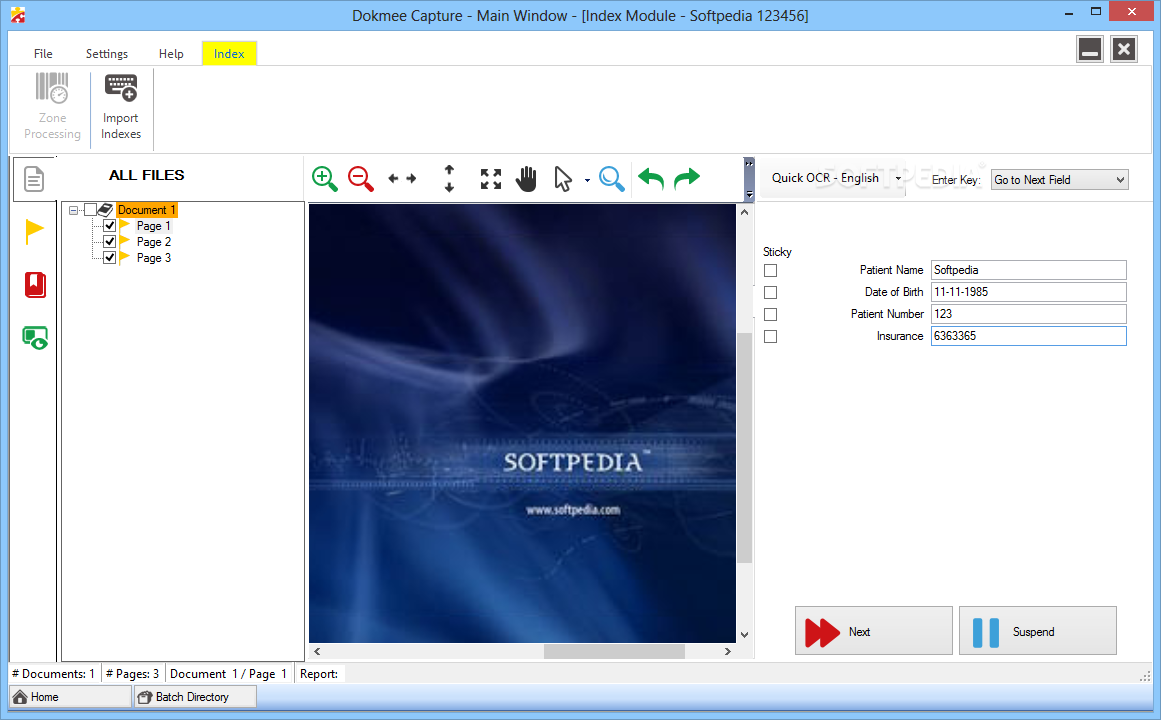Click the viewer scroll left arrow

[317, 651]
